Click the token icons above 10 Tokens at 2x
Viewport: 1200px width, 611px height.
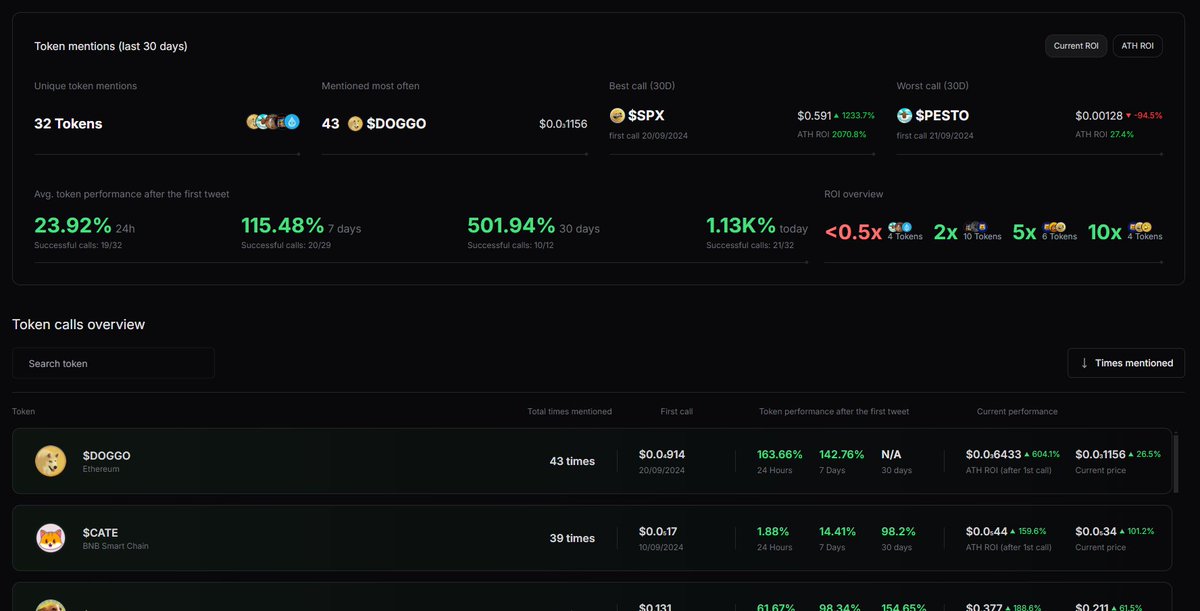pyautogui.click(x=975, y=227)
